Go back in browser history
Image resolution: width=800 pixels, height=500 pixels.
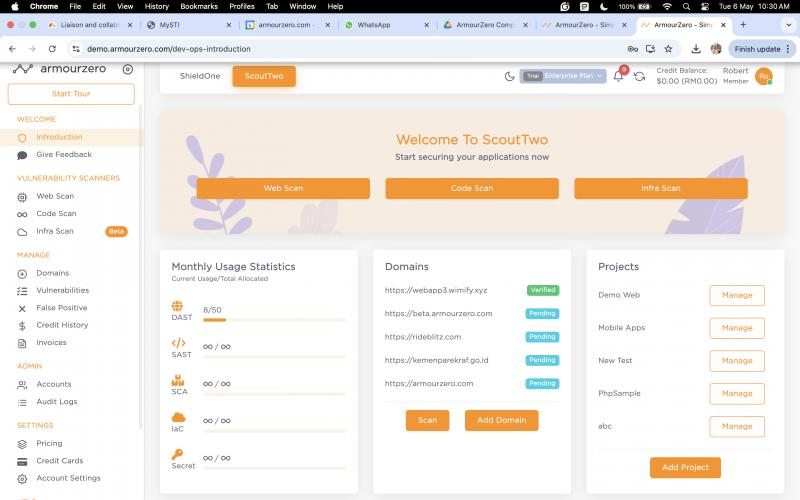pyautogui.click(x=12, y=49)
